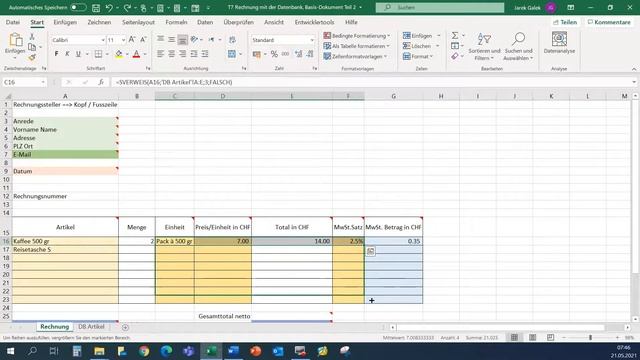Click the Cut scissors icon

coord(32,37)
